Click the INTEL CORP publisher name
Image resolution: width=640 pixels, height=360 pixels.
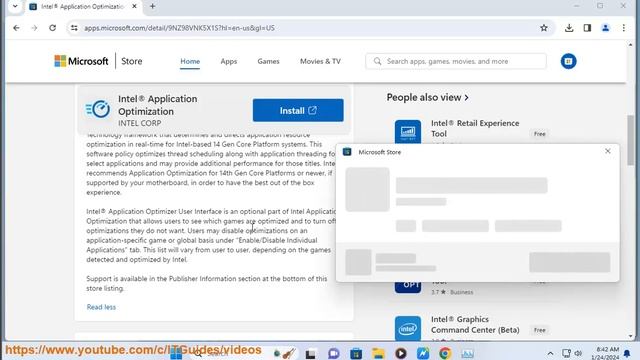click(x=140, y=123)
